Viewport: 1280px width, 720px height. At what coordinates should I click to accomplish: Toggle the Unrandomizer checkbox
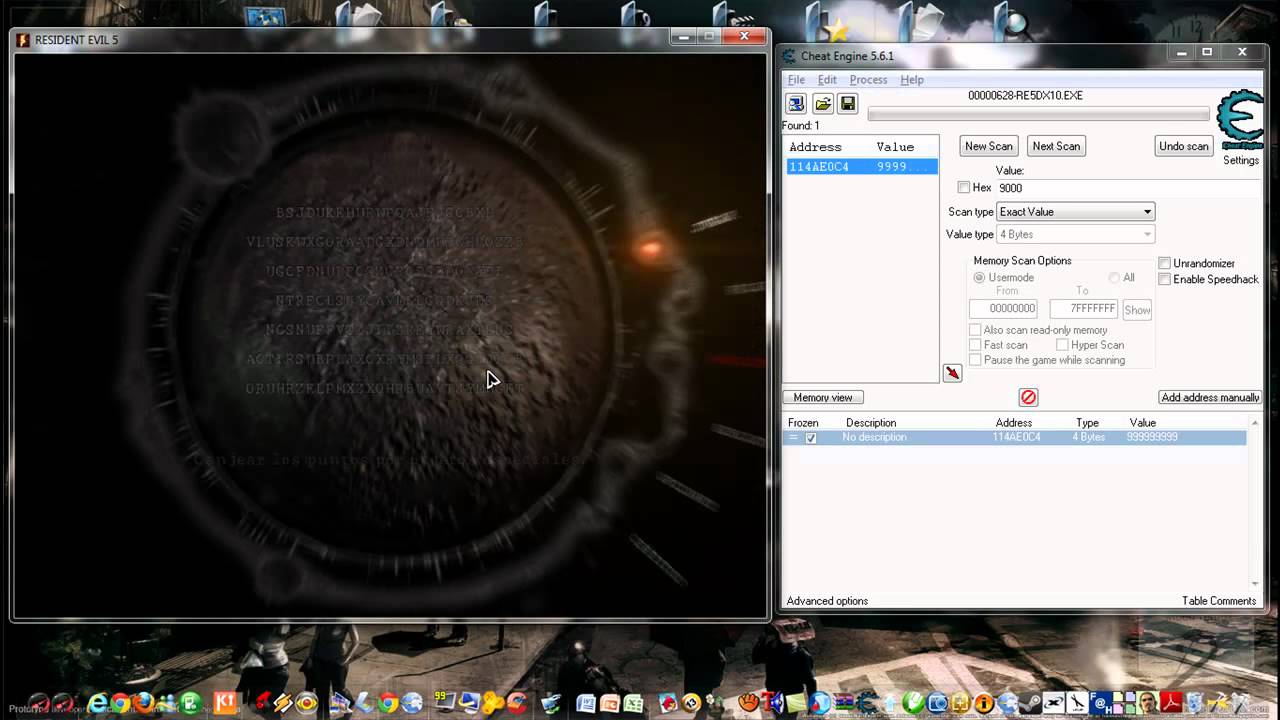[x=1164, y=263]
